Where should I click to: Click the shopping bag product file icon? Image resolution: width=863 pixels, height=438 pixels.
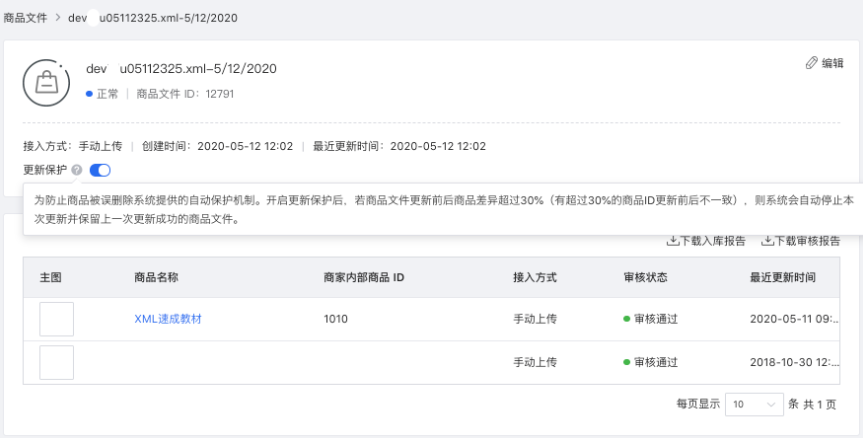pos(46,83)
